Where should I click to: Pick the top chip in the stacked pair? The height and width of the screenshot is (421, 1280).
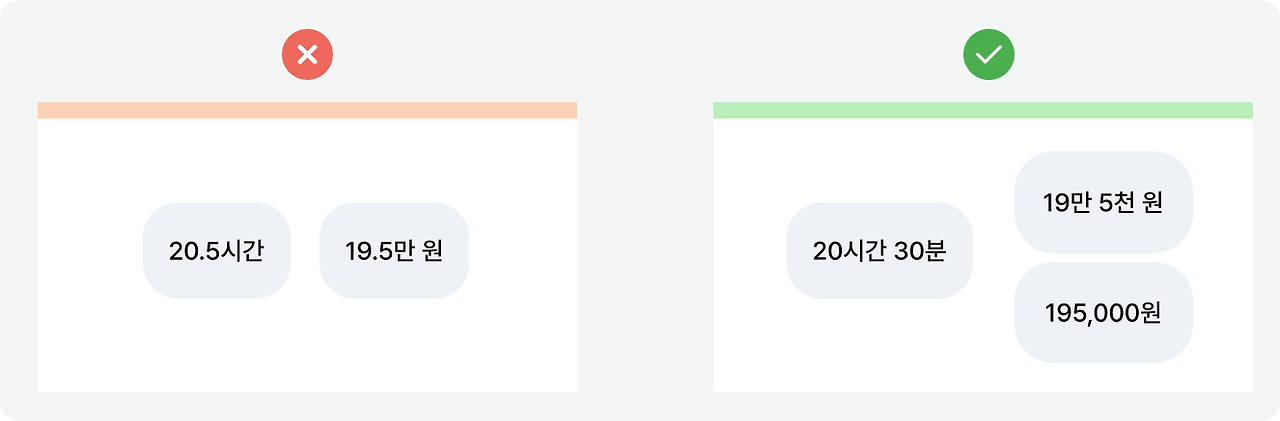coord(1103,202)
